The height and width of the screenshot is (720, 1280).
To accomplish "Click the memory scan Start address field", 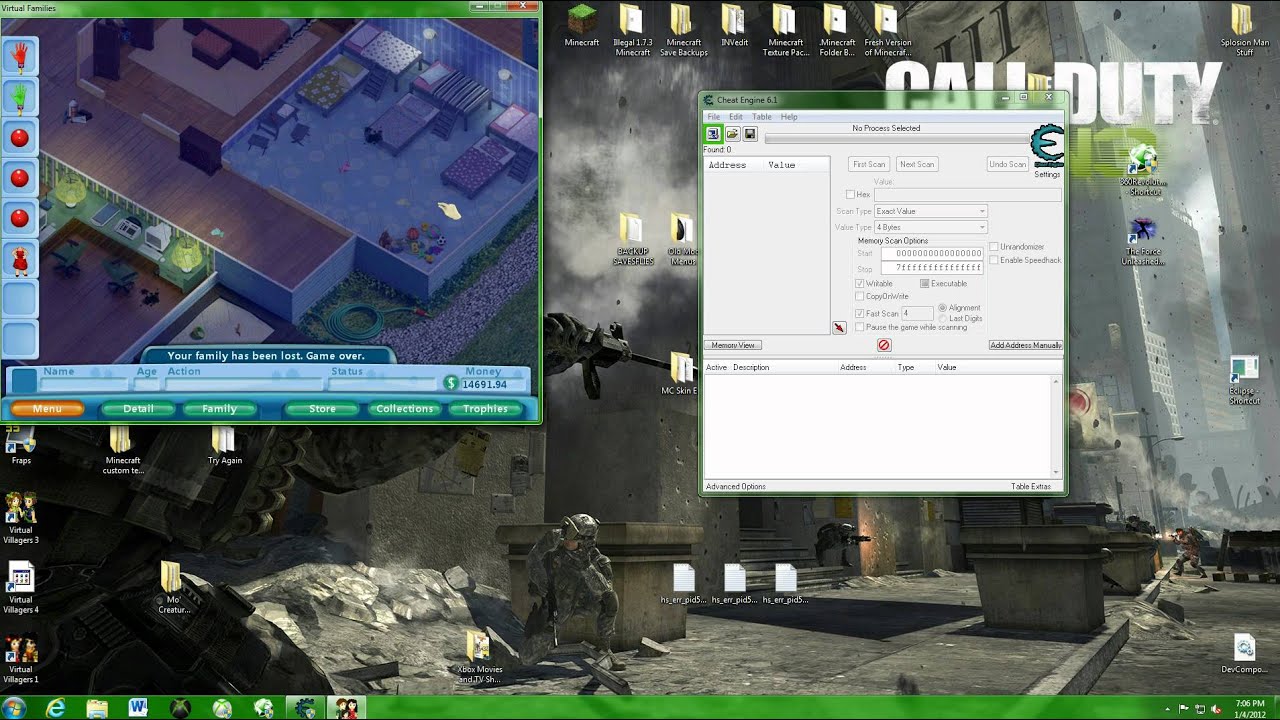I will (x=932, y=254).
